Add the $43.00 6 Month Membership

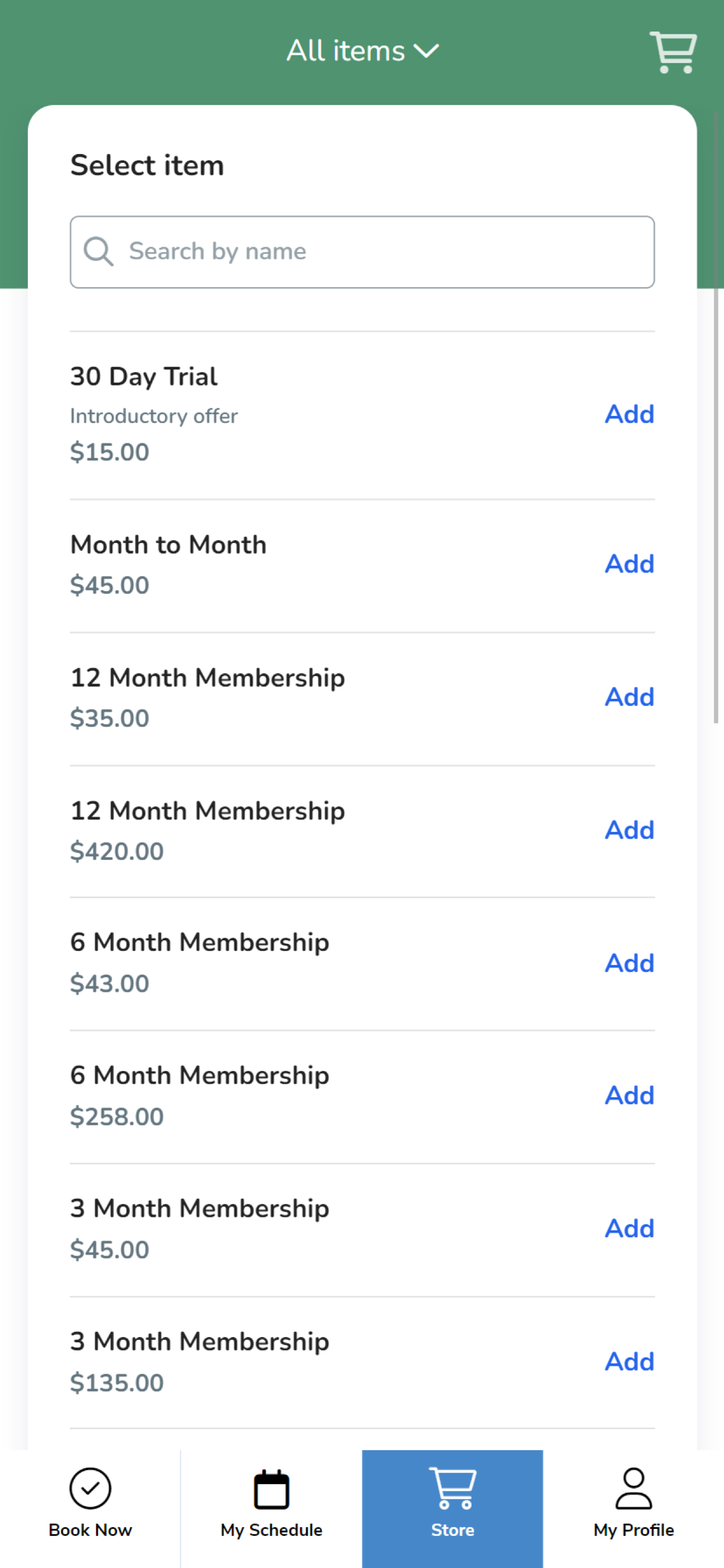629,963
